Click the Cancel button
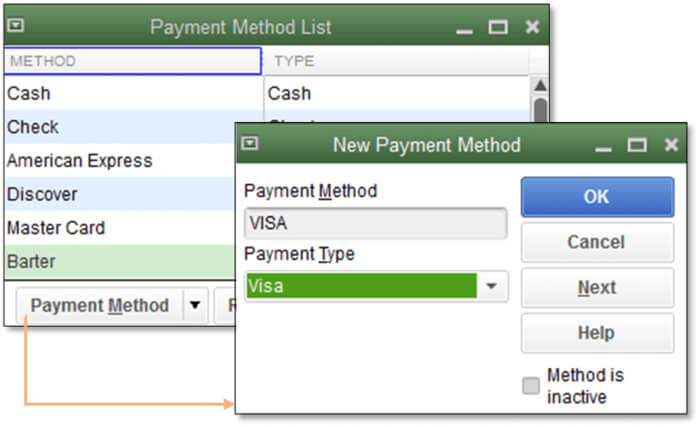The image size is (700, 427). (x=597, y=242)
